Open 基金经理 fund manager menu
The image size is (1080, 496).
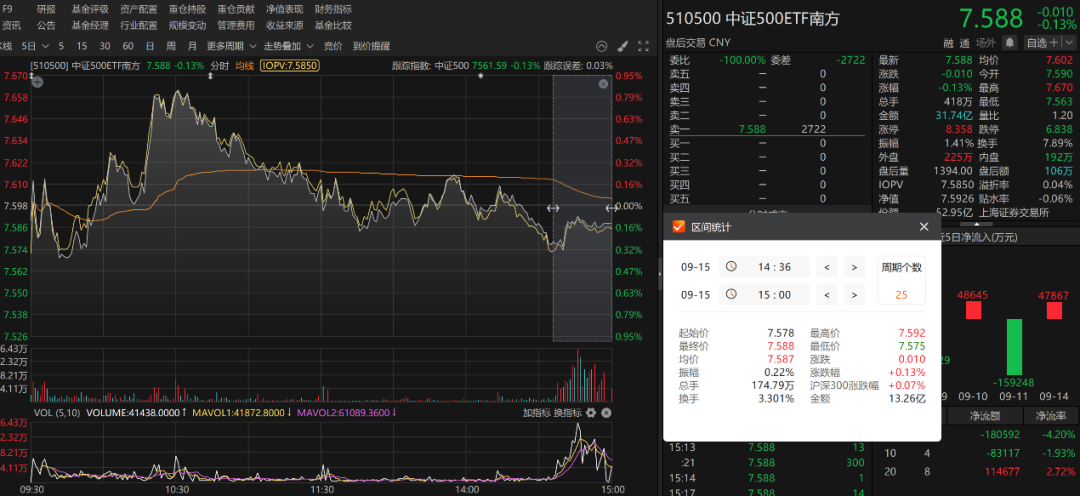coord(90,25)
